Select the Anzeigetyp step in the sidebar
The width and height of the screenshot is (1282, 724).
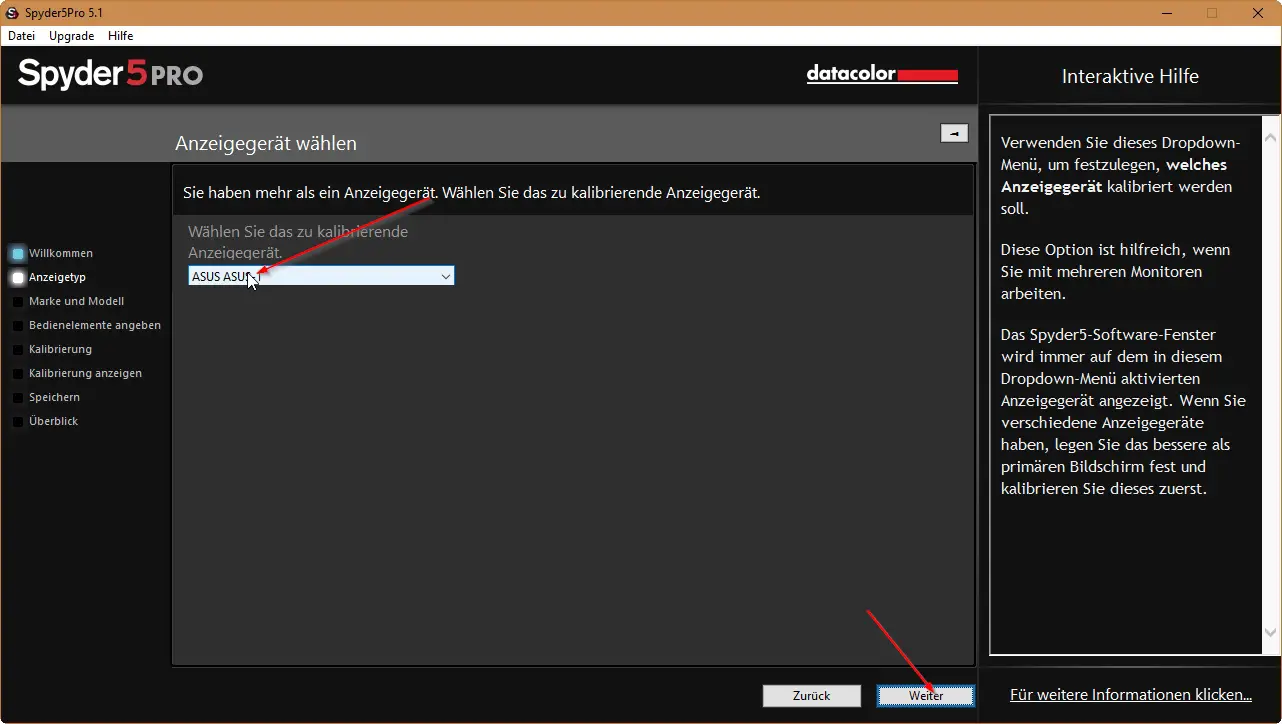[57, 277]
